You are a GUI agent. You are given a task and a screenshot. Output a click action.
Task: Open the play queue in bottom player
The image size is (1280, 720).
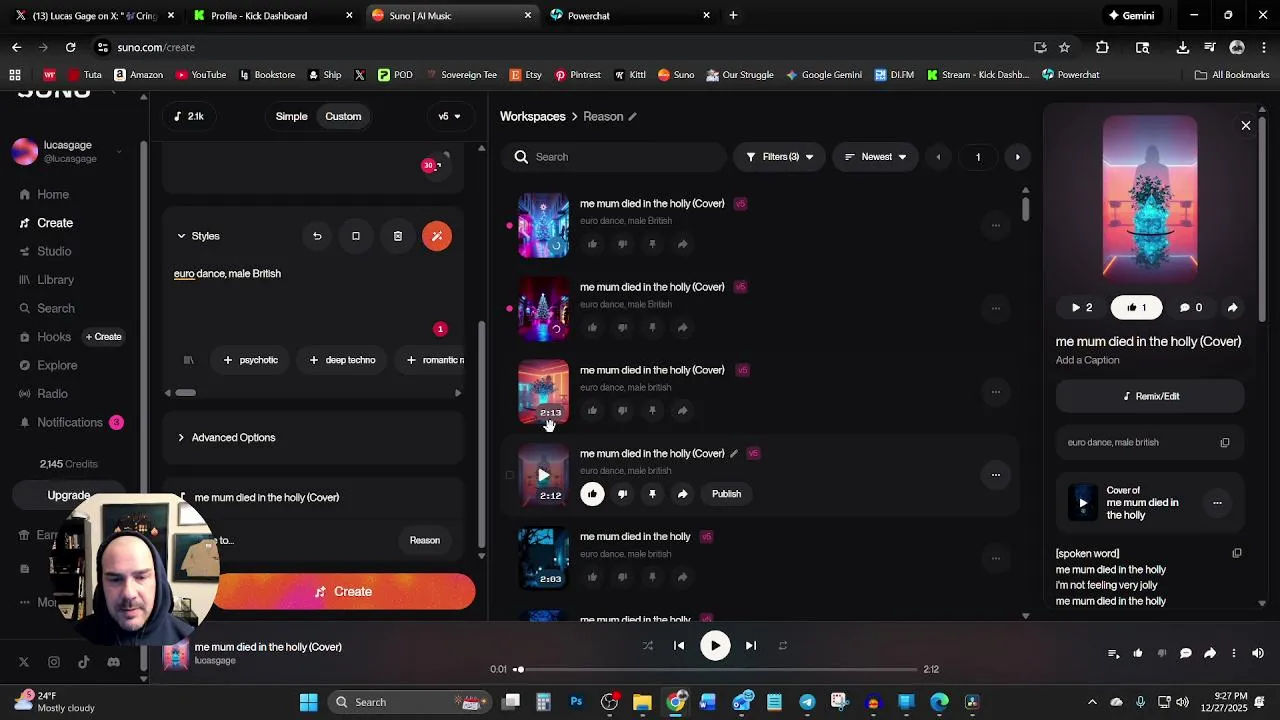pyautogui.click(x=1114, y=654)
